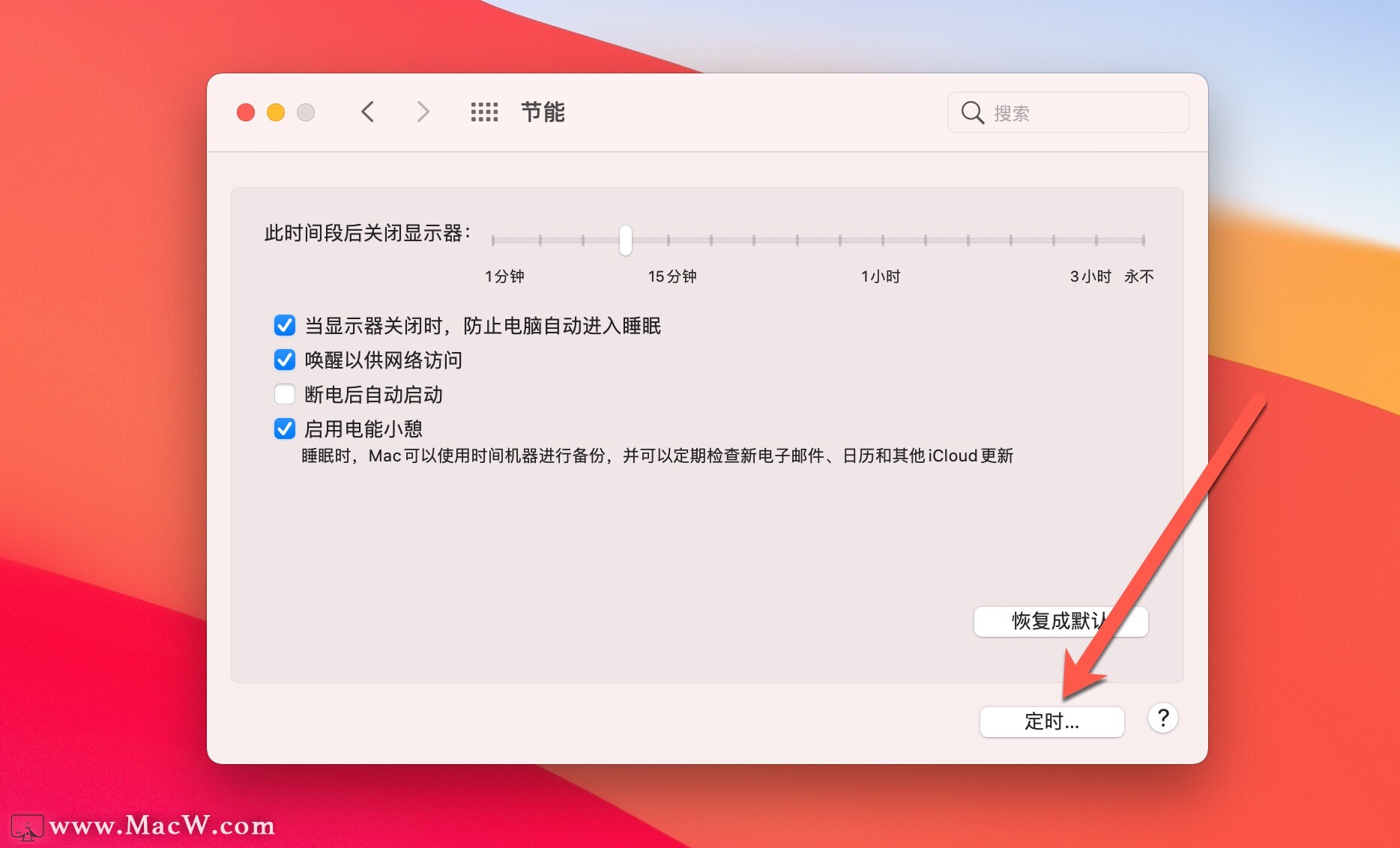Disable 启用电能小憩 checkbox
The image size is (1400, 848).
[285, 428]
